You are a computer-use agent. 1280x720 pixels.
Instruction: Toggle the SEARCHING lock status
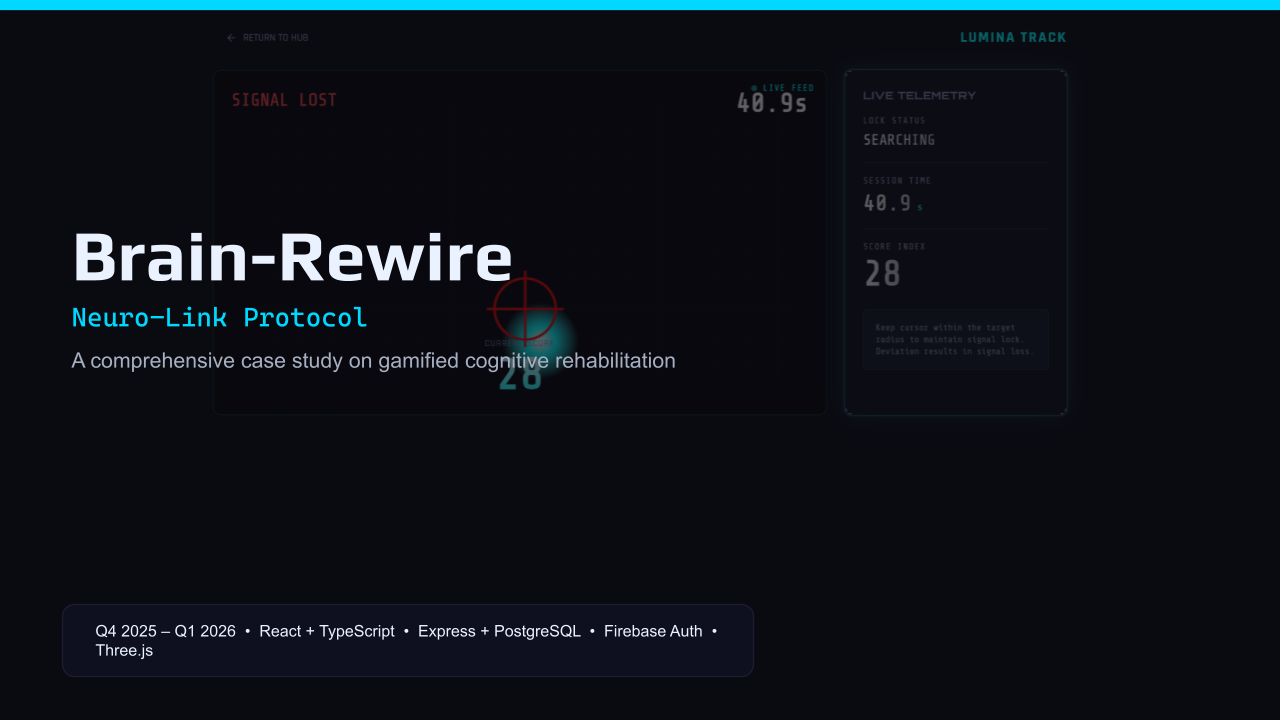[898, 139]
